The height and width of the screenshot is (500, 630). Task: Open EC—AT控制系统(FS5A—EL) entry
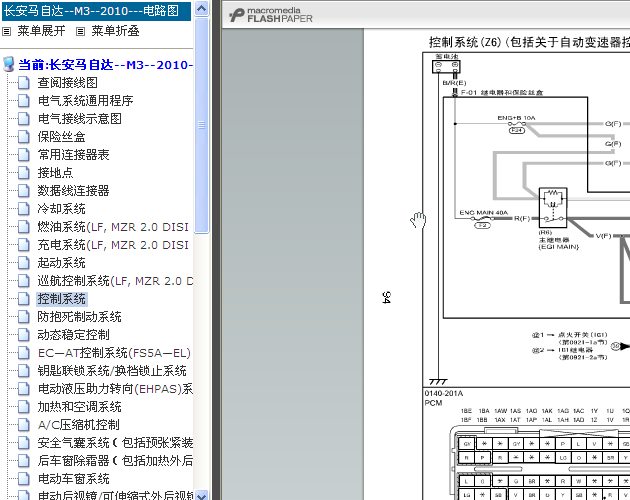[114, 353]
